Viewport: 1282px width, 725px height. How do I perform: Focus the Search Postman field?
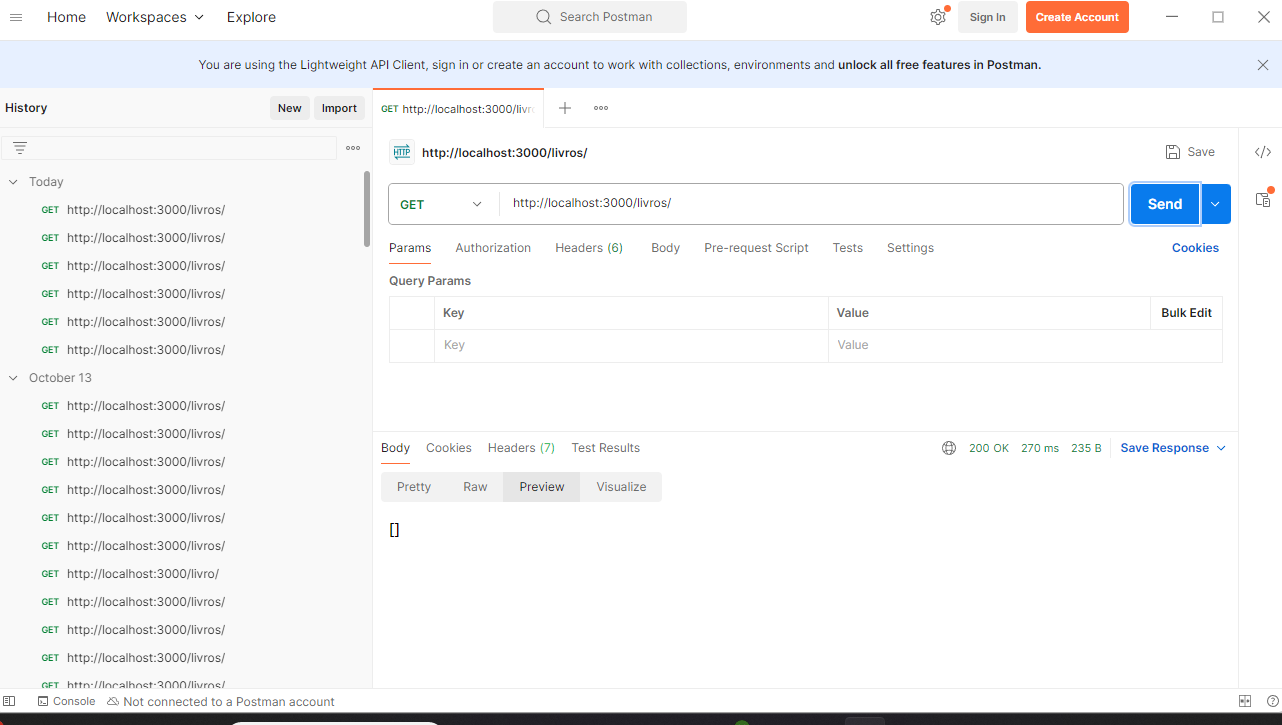point(590,17)
